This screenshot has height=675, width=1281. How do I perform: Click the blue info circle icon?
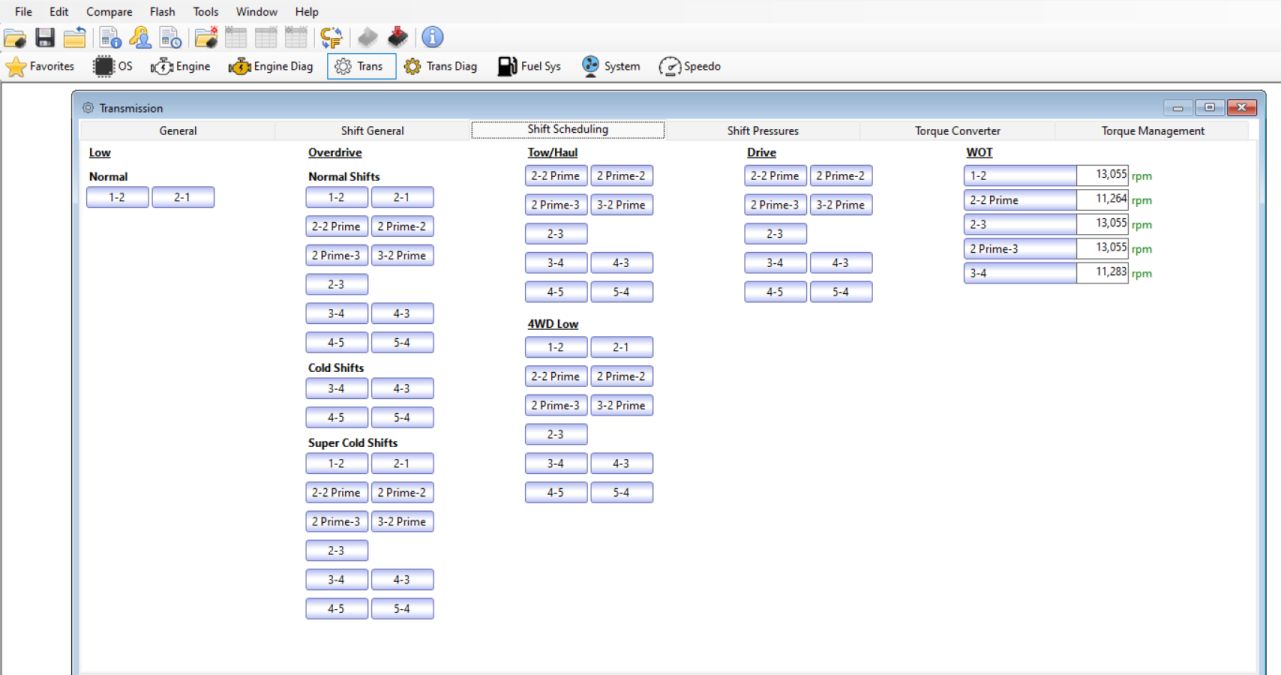432,38
